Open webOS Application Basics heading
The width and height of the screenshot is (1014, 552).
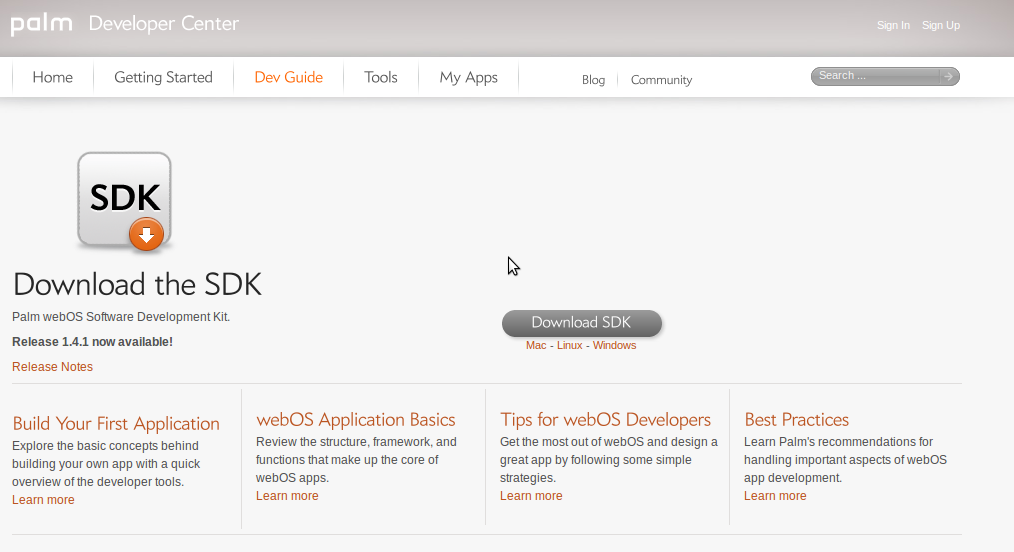click(356, 419)
